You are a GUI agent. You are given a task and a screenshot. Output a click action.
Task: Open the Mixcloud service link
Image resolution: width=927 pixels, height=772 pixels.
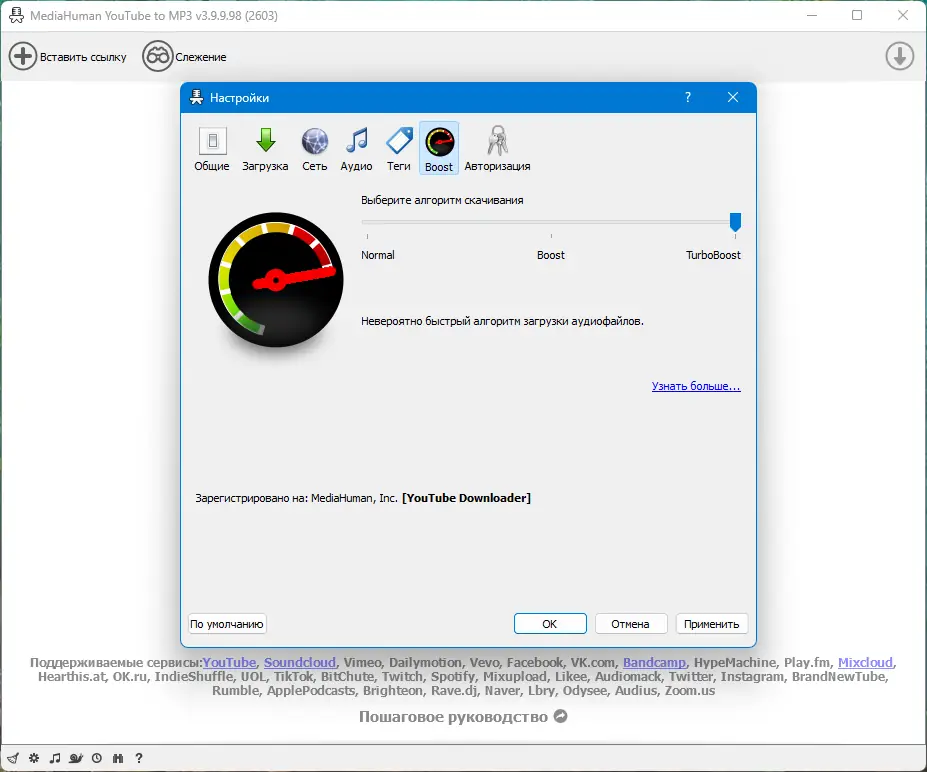(x=865, y=663)
